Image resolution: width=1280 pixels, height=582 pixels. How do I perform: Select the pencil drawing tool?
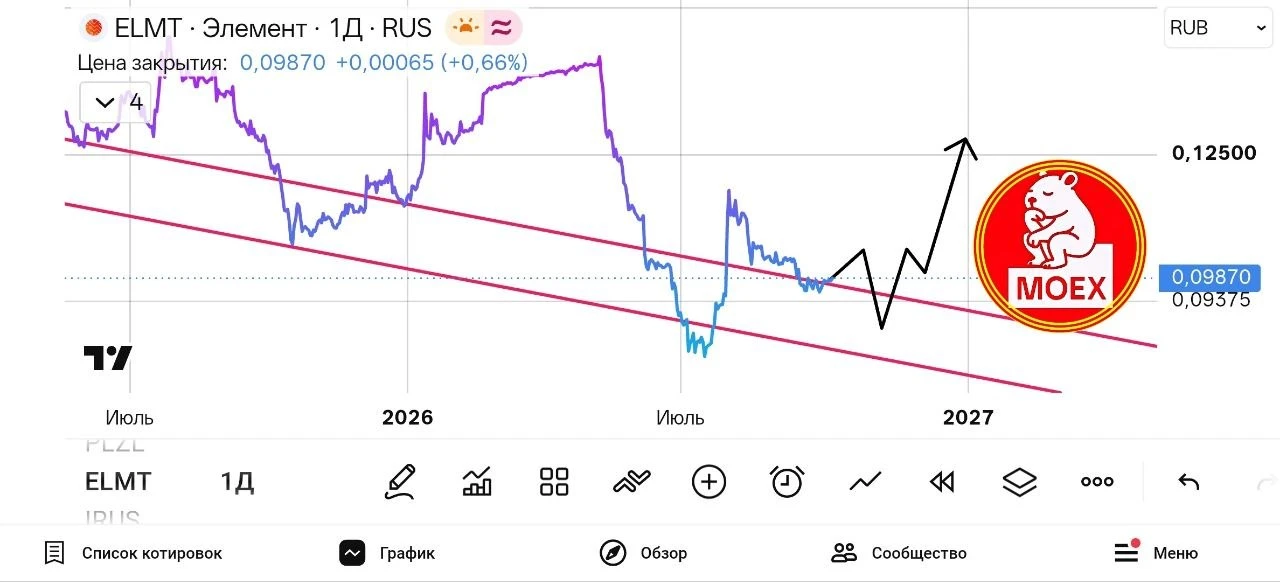coord(400,482)
